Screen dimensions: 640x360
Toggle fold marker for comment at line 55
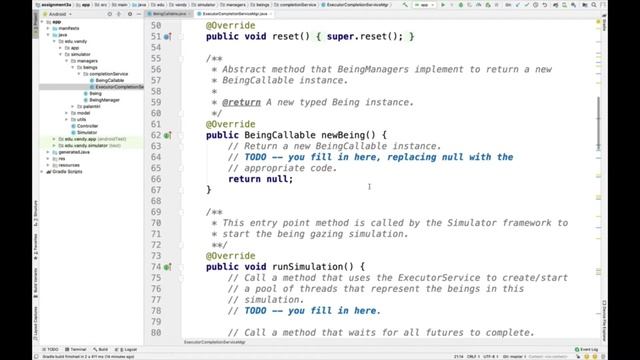point(181,58)
